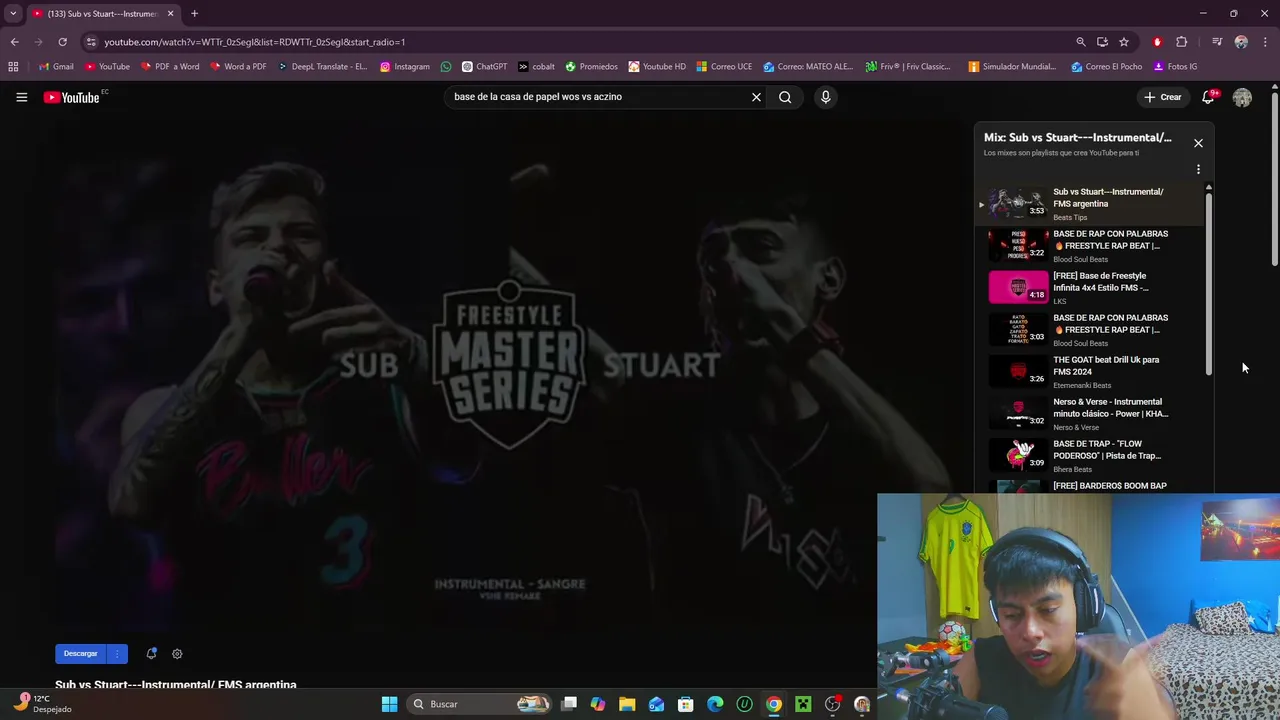The height and width of the screenshot is (720, 1280).
Task: Open Chrome three-dot menu
Action: click(1265, 42)
